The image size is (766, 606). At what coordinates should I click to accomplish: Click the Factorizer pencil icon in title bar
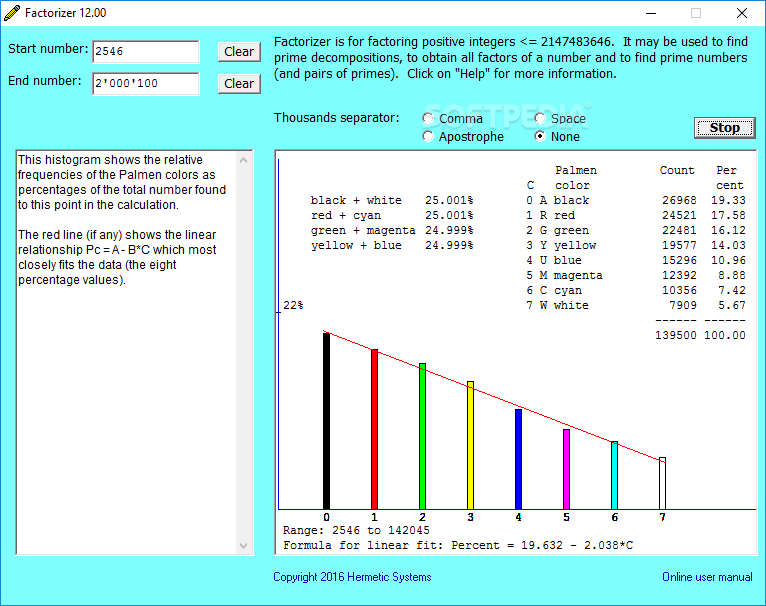click(12, 13)
